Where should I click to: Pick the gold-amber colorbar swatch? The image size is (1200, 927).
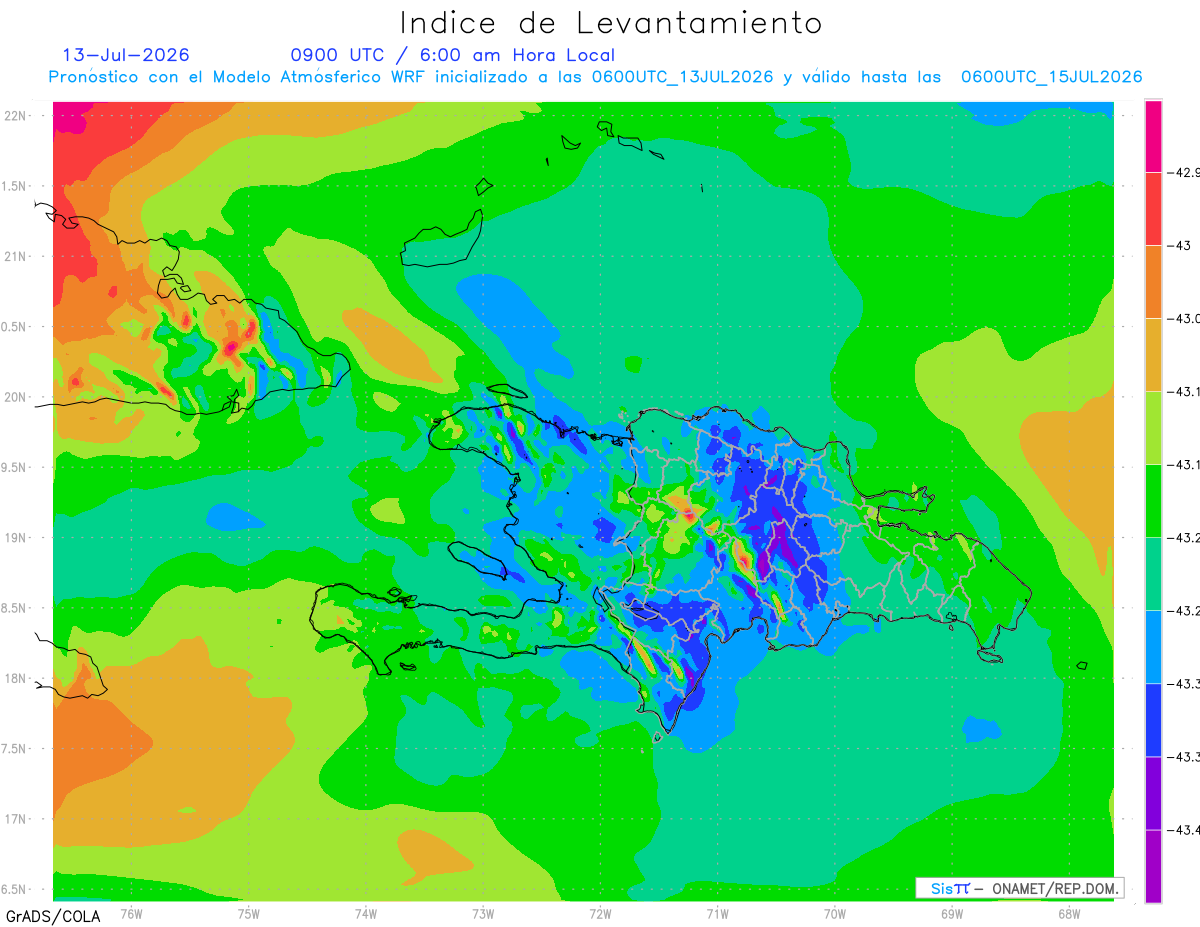click(1153, 354)
